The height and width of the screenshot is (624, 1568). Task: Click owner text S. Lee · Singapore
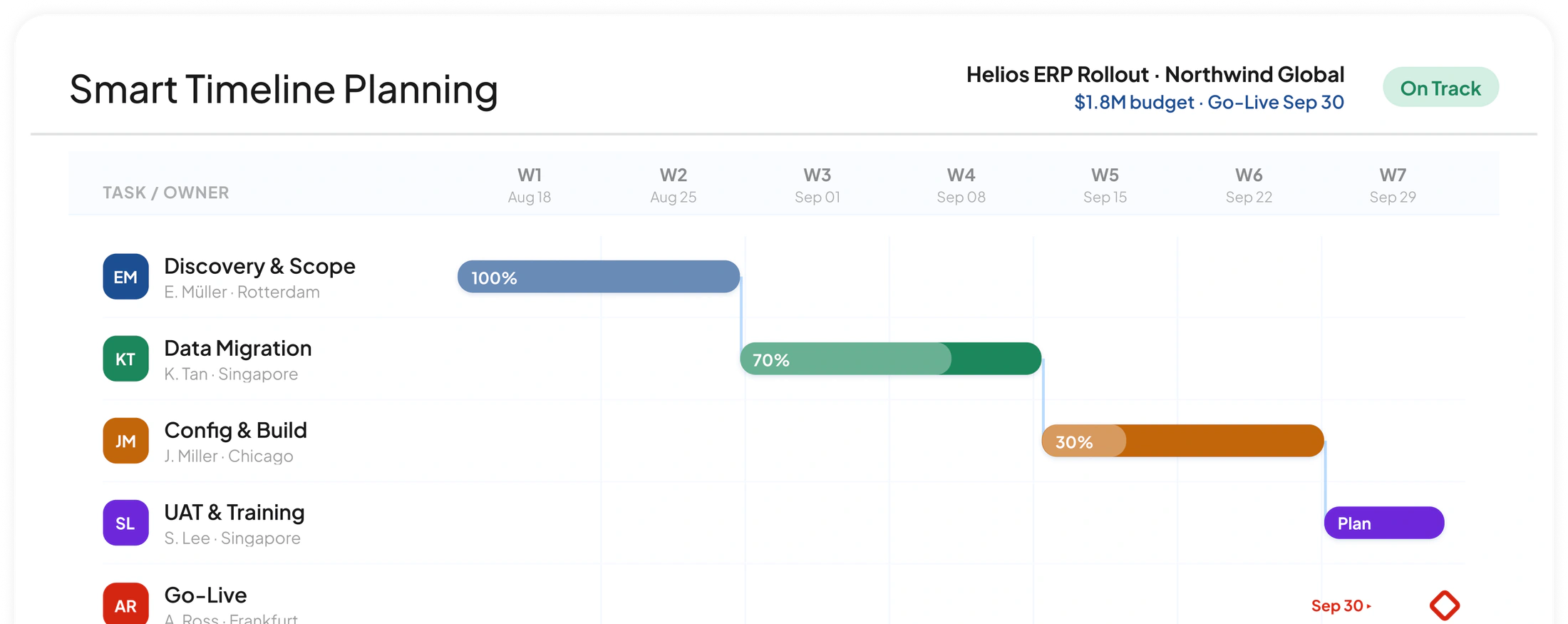[232, 538]
